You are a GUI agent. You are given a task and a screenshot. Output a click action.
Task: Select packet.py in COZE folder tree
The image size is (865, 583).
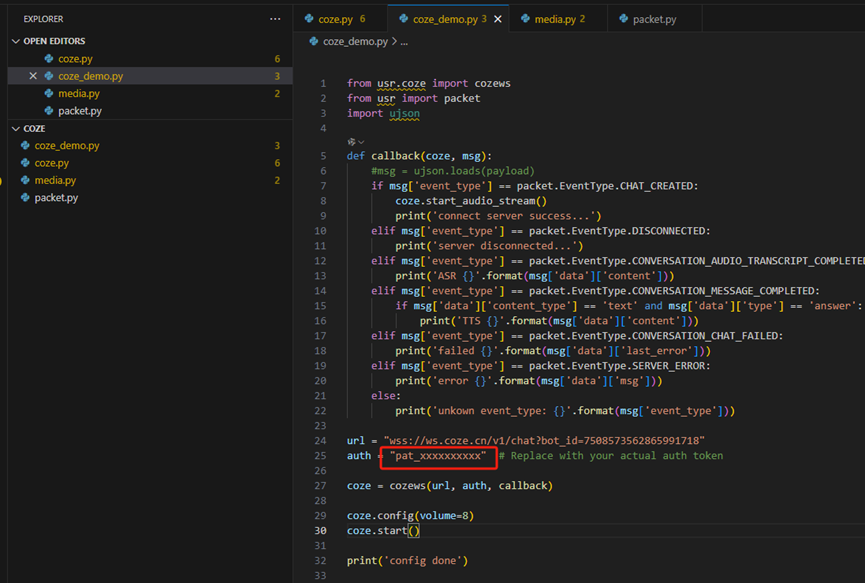tap(58, 198)
